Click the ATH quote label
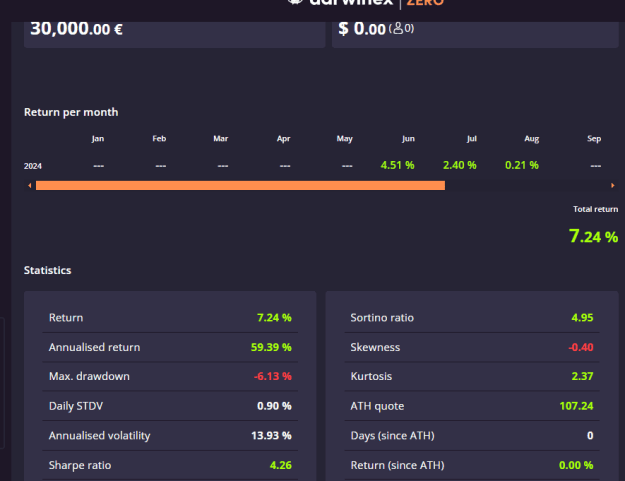Image resolution: width=625 pixels, height=481 pixels. [377, 406]
